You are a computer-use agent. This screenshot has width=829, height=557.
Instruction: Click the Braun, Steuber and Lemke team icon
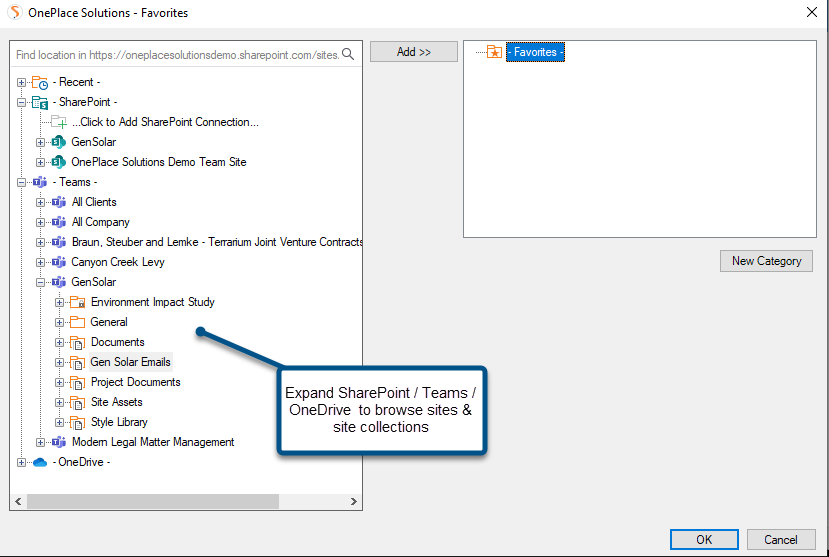coord(59,242)
